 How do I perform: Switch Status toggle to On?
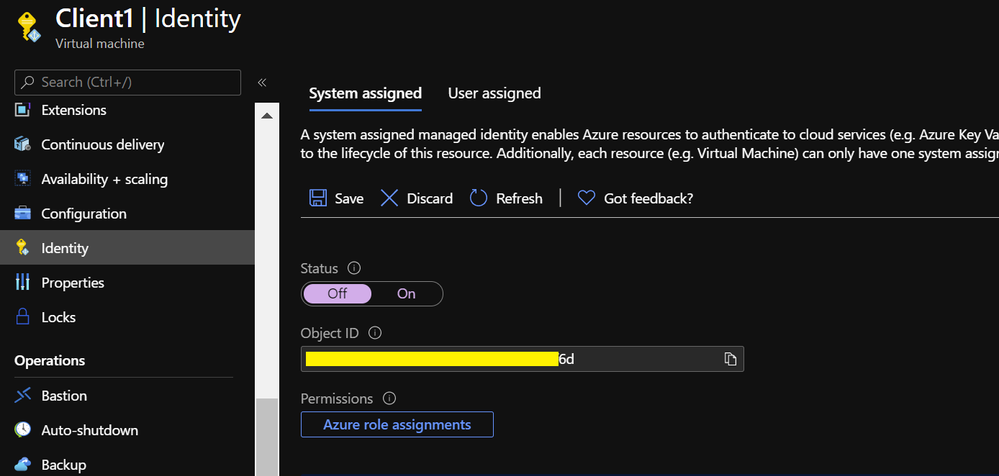pyautogui.click(x=406, y=294)
